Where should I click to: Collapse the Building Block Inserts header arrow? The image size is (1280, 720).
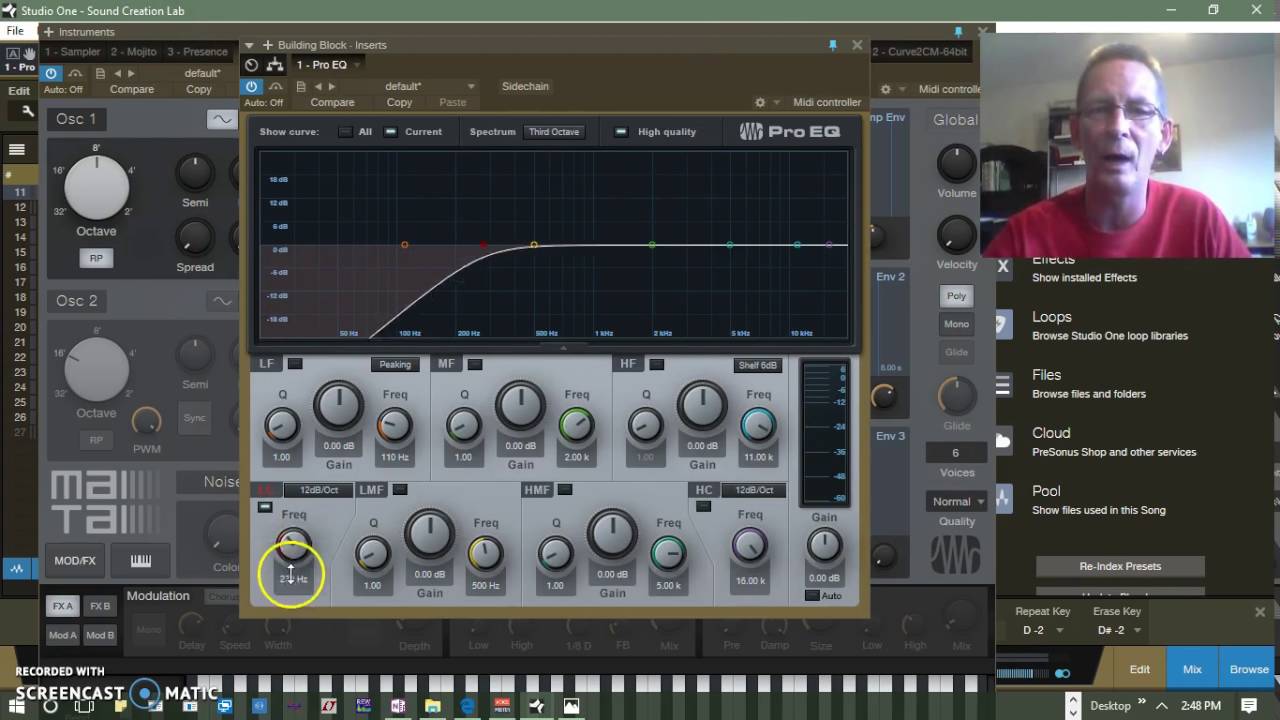coord(251,45)
